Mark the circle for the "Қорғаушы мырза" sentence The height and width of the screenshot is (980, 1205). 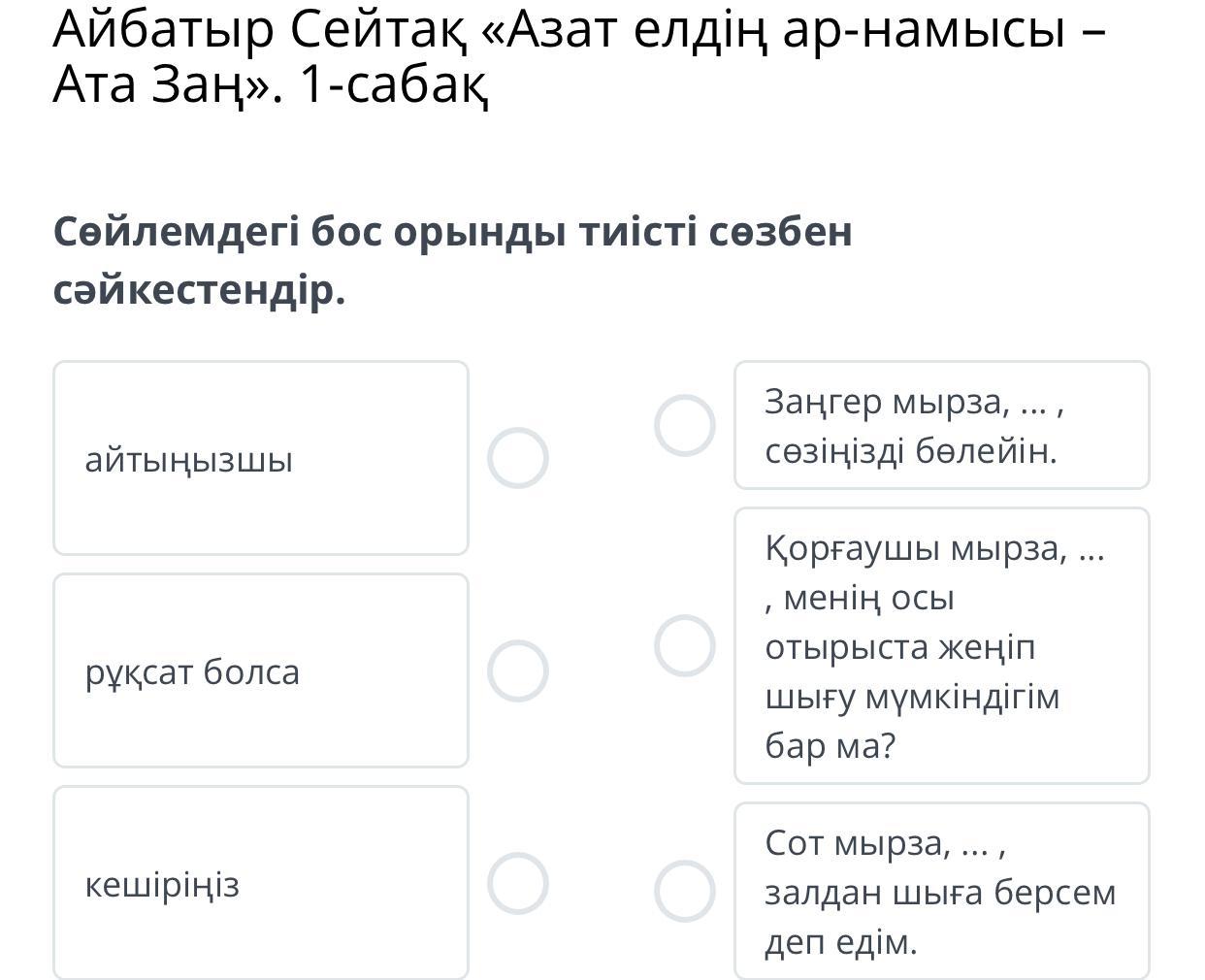(x=684, y=645)
